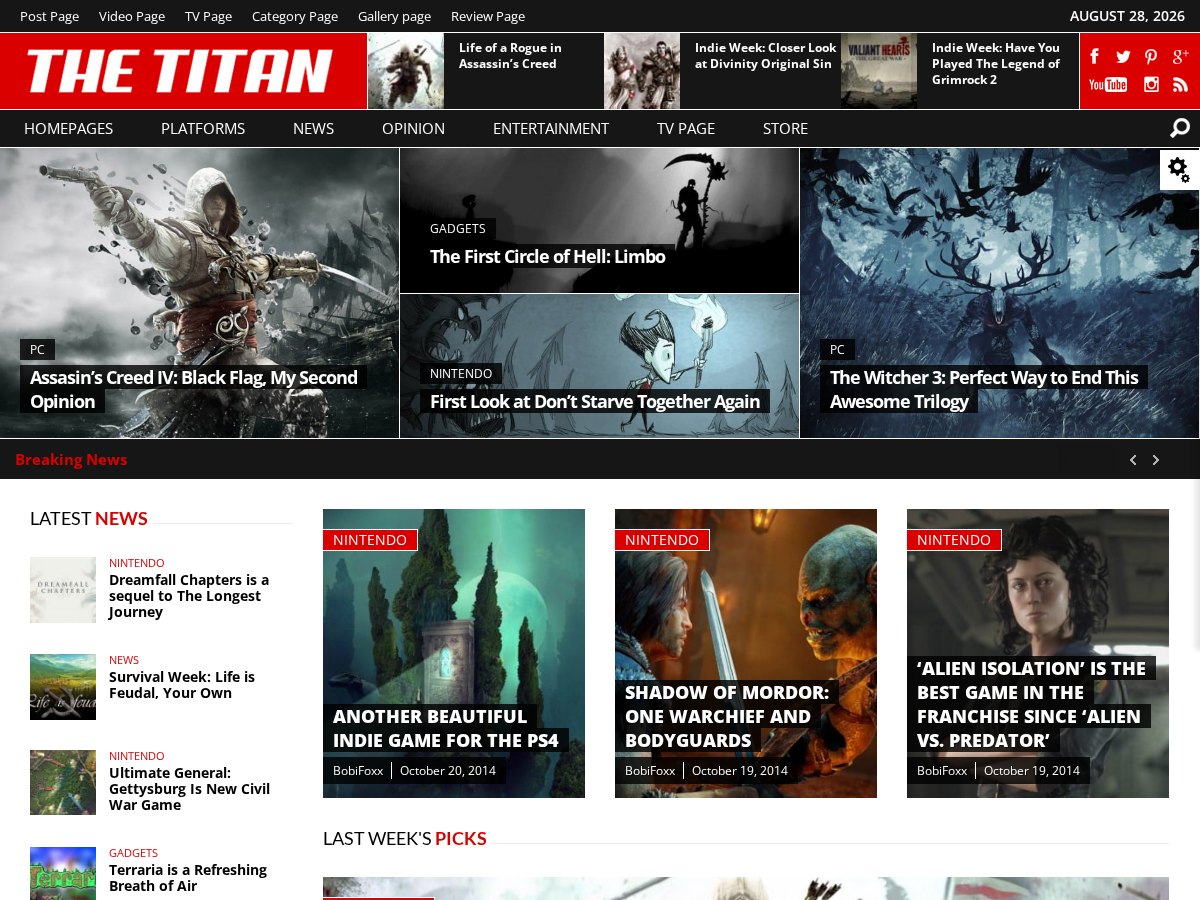The width and height of the screenshot is (1200, 900).
Task: Click Valiant Hearts header thumbnail
Action: tap(879, 71)
